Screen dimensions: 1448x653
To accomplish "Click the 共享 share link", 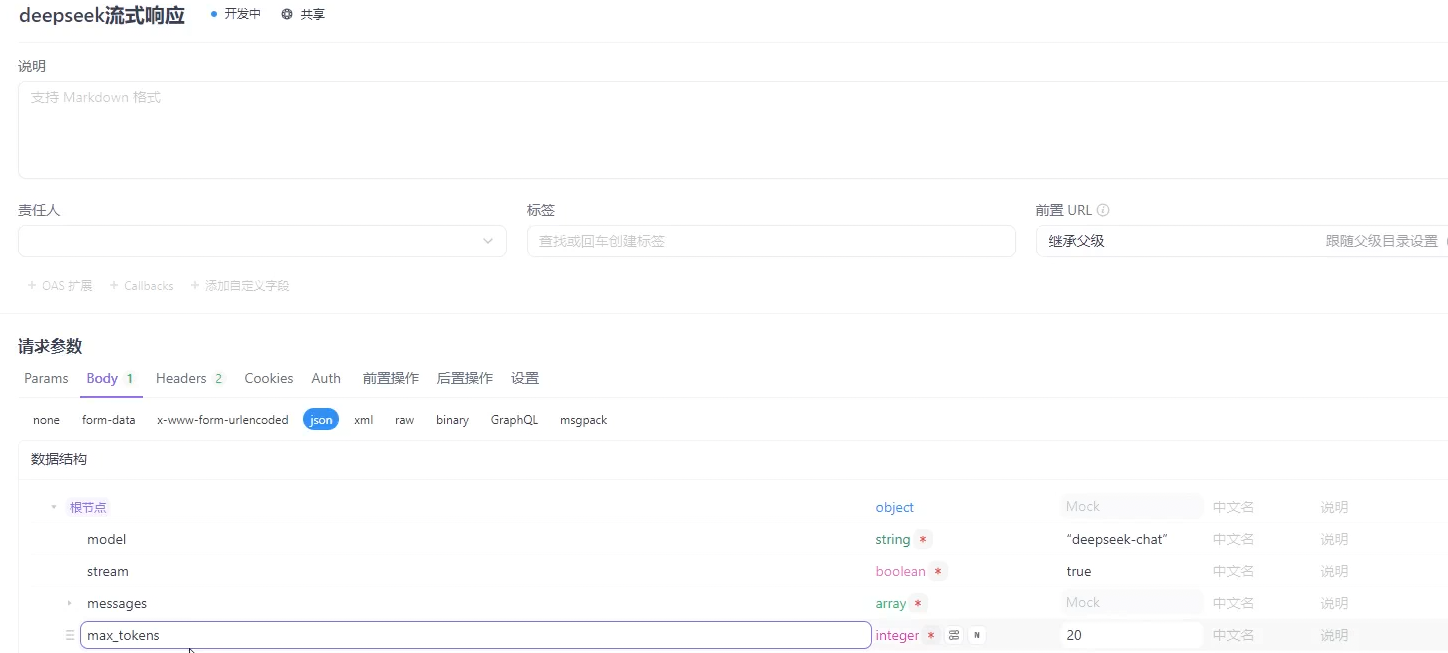I will [x=312, y=15].
